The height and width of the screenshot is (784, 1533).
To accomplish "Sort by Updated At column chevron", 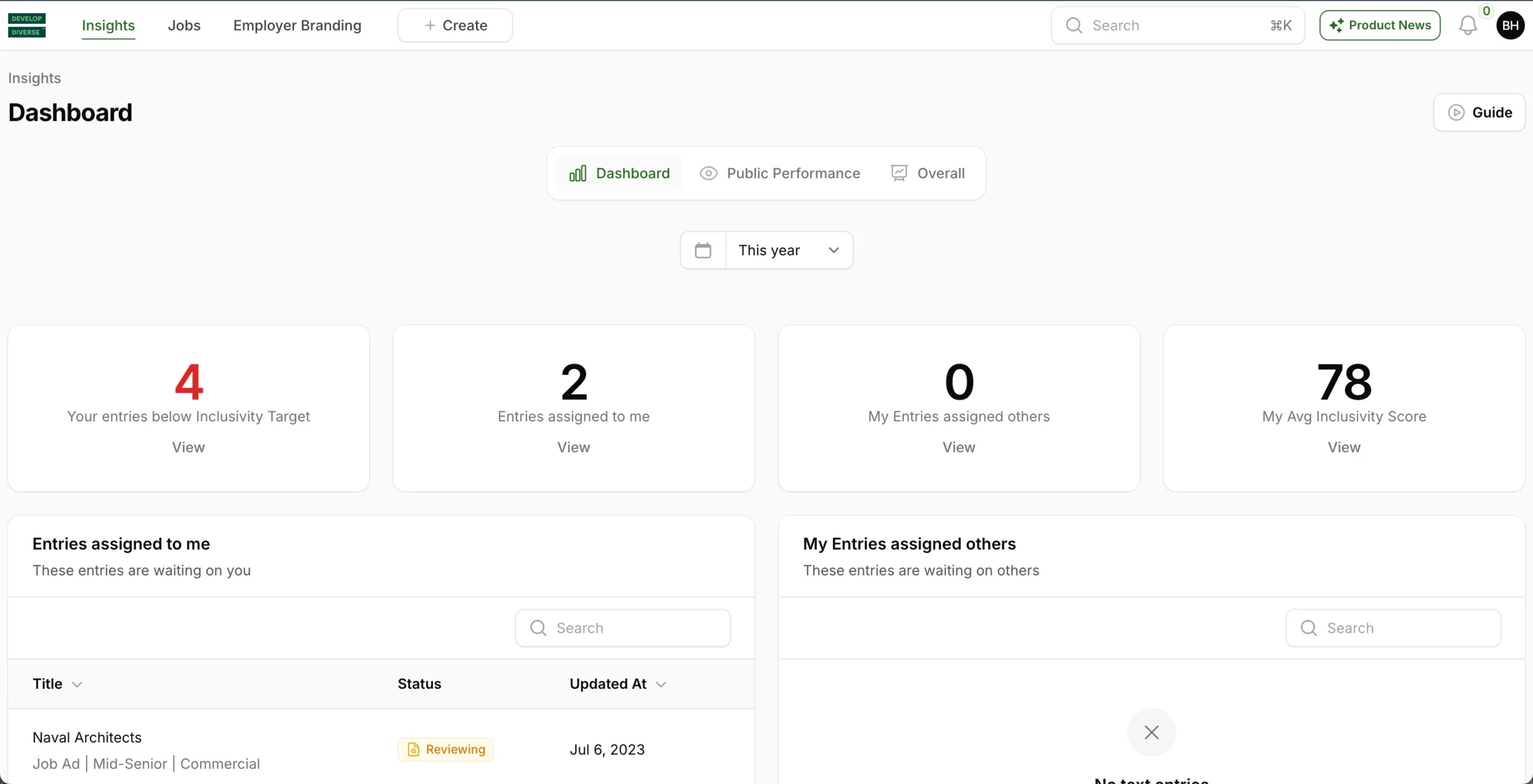I will (x=661, y=684).
